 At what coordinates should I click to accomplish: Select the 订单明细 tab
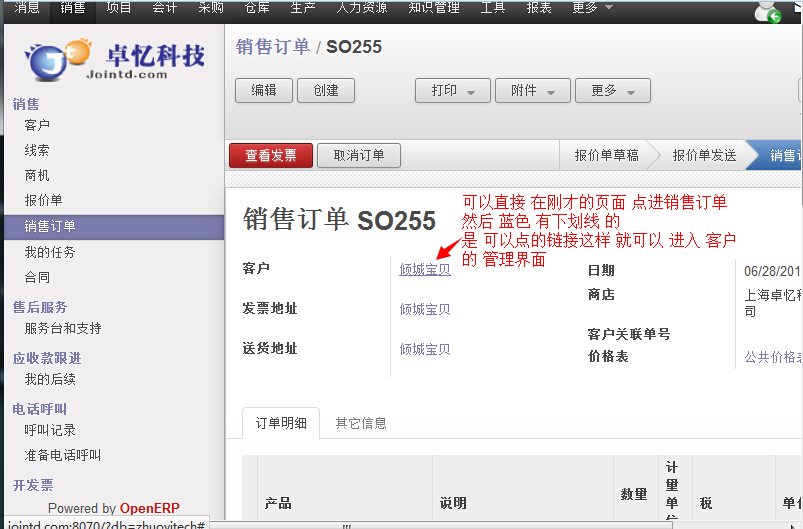click(281, 423)
